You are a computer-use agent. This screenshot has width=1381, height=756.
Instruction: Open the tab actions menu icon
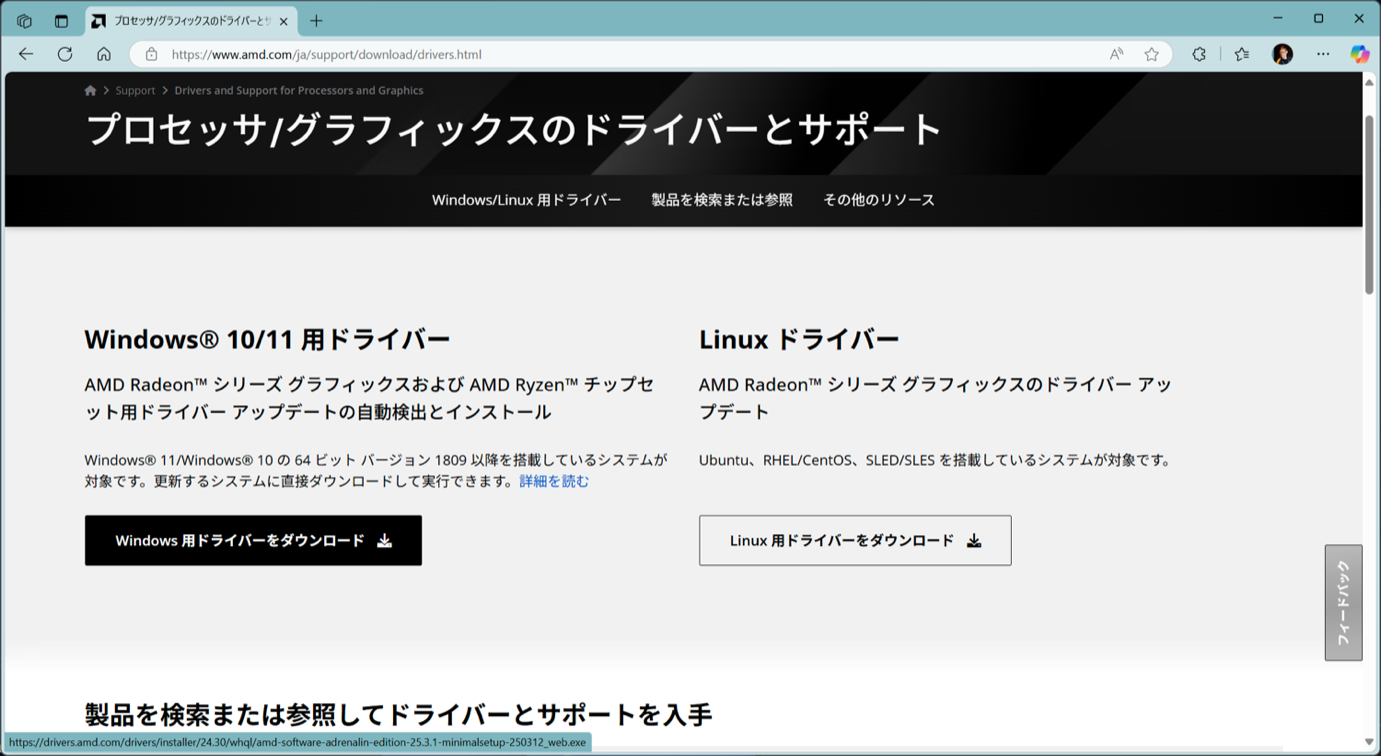[61, 20]
